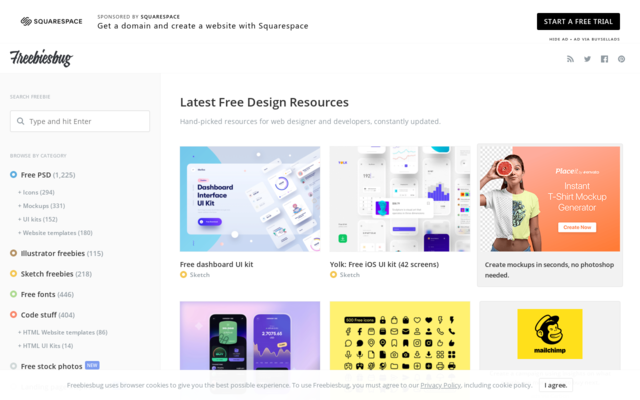
Task: Open Free stock photos category
Action: pos(51,366)
